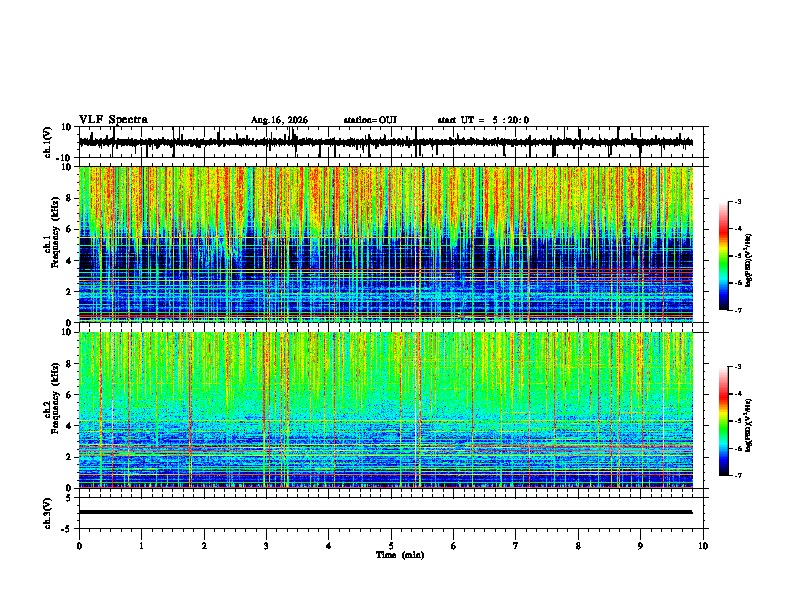Click the -3 label on ch.2 colorbar
The image size is (792, 612).
pos(738,367)
